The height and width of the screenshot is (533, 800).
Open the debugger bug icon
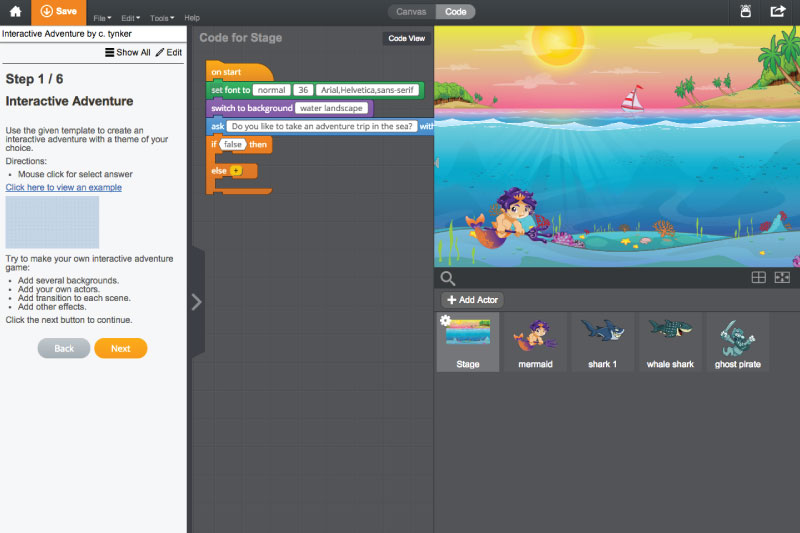pos(745,11)
